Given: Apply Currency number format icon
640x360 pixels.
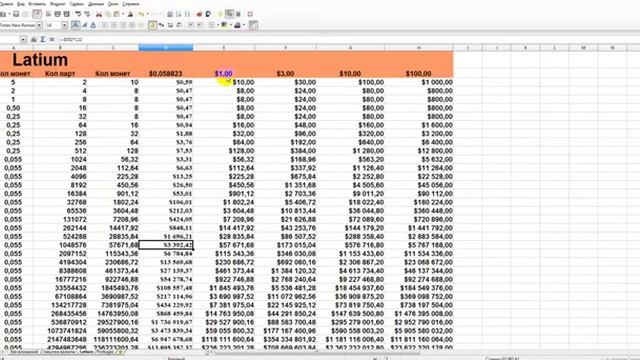Looking at the screenshot, I should point(152,25).
